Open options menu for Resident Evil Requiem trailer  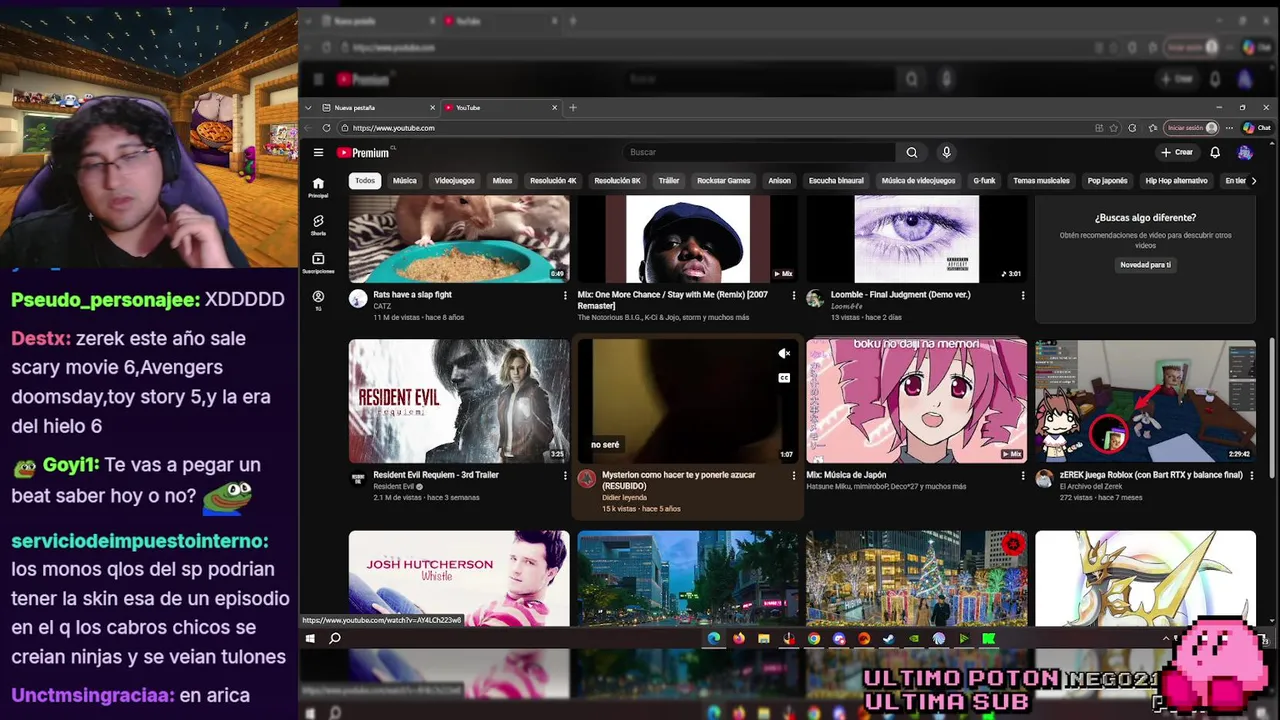click(565, 476)
